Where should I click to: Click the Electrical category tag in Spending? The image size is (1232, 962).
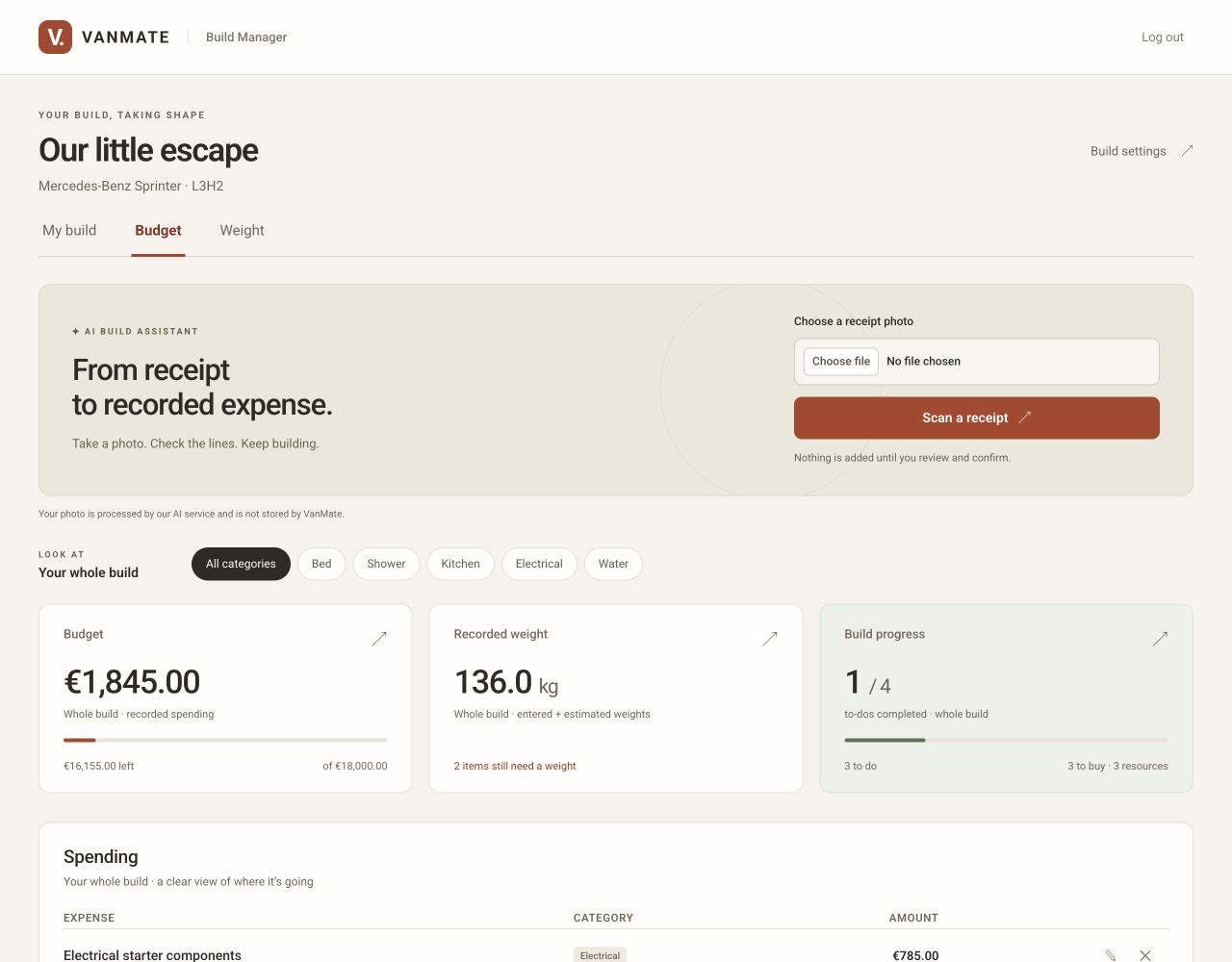point(600,955)
